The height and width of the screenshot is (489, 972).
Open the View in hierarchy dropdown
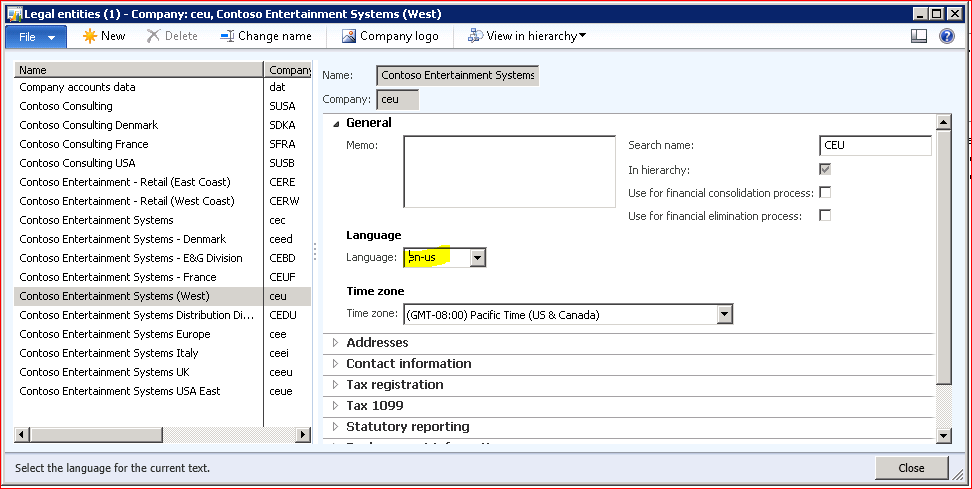coord(527,36)
